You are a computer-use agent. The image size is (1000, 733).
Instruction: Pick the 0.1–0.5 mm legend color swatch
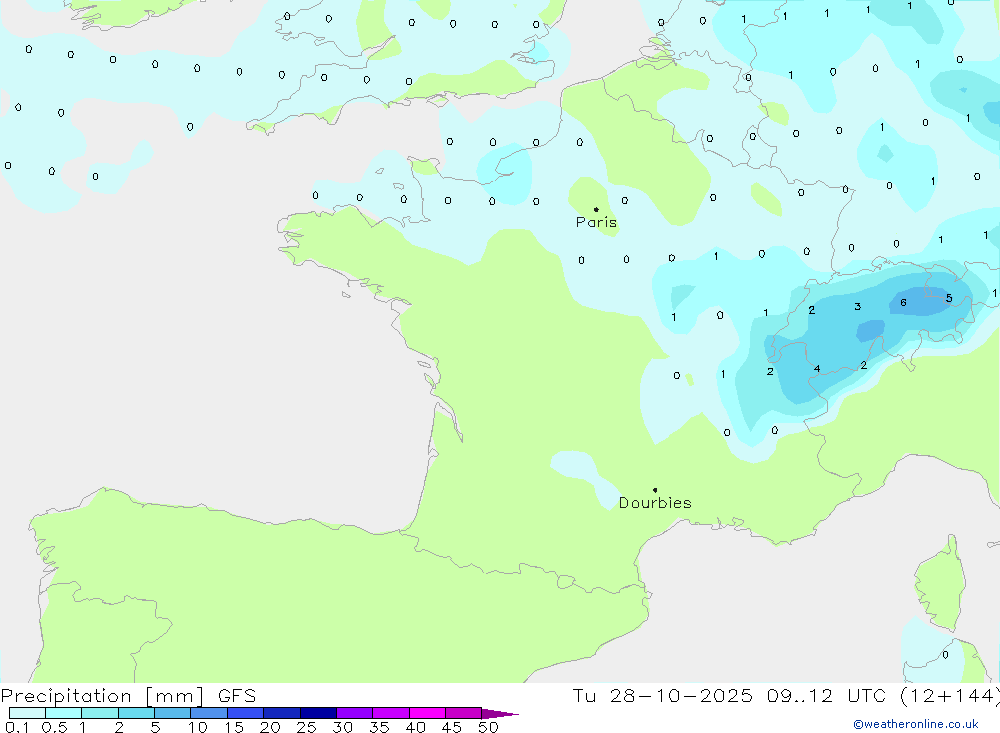[x=27, y=713]
